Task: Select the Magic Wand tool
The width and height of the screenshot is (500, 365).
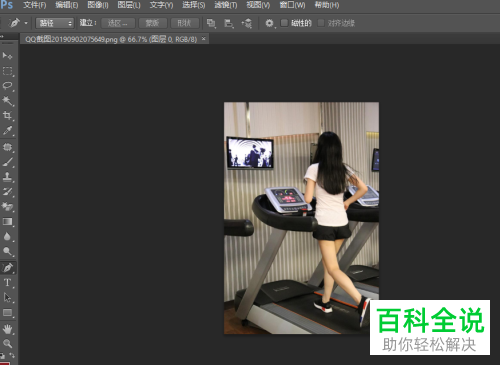Action: coord(7,100)
